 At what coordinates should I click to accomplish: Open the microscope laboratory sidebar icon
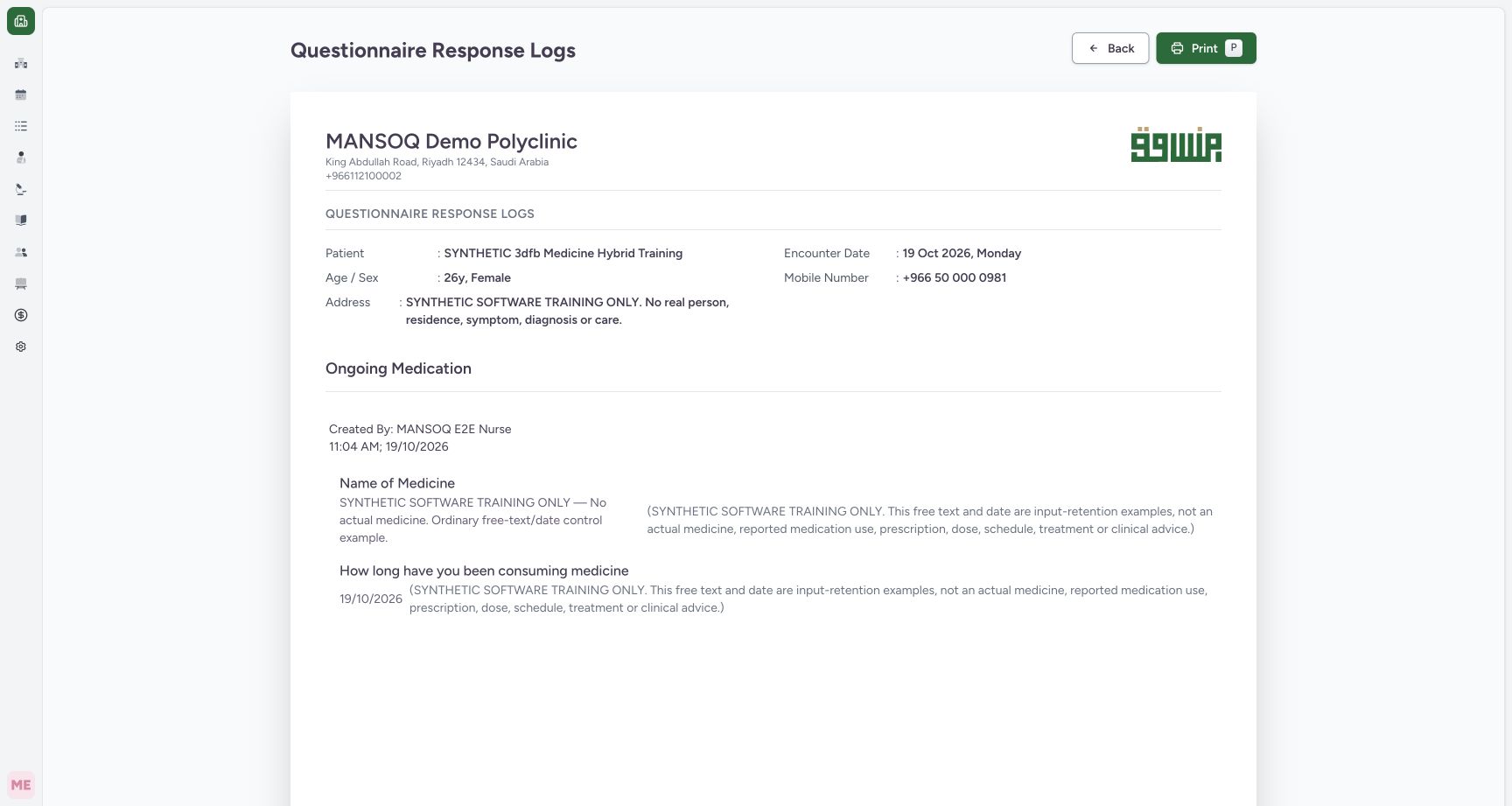coord(21,189)
